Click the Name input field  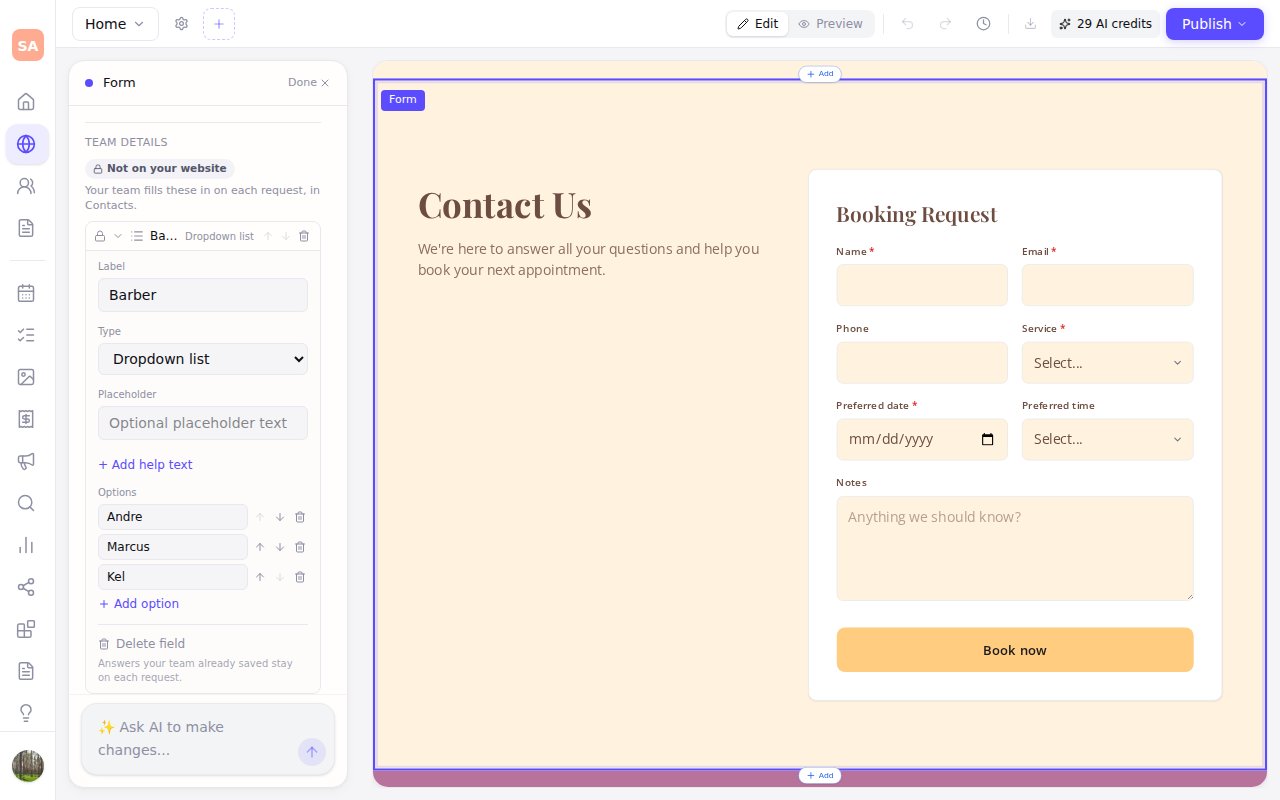[922, 285]
